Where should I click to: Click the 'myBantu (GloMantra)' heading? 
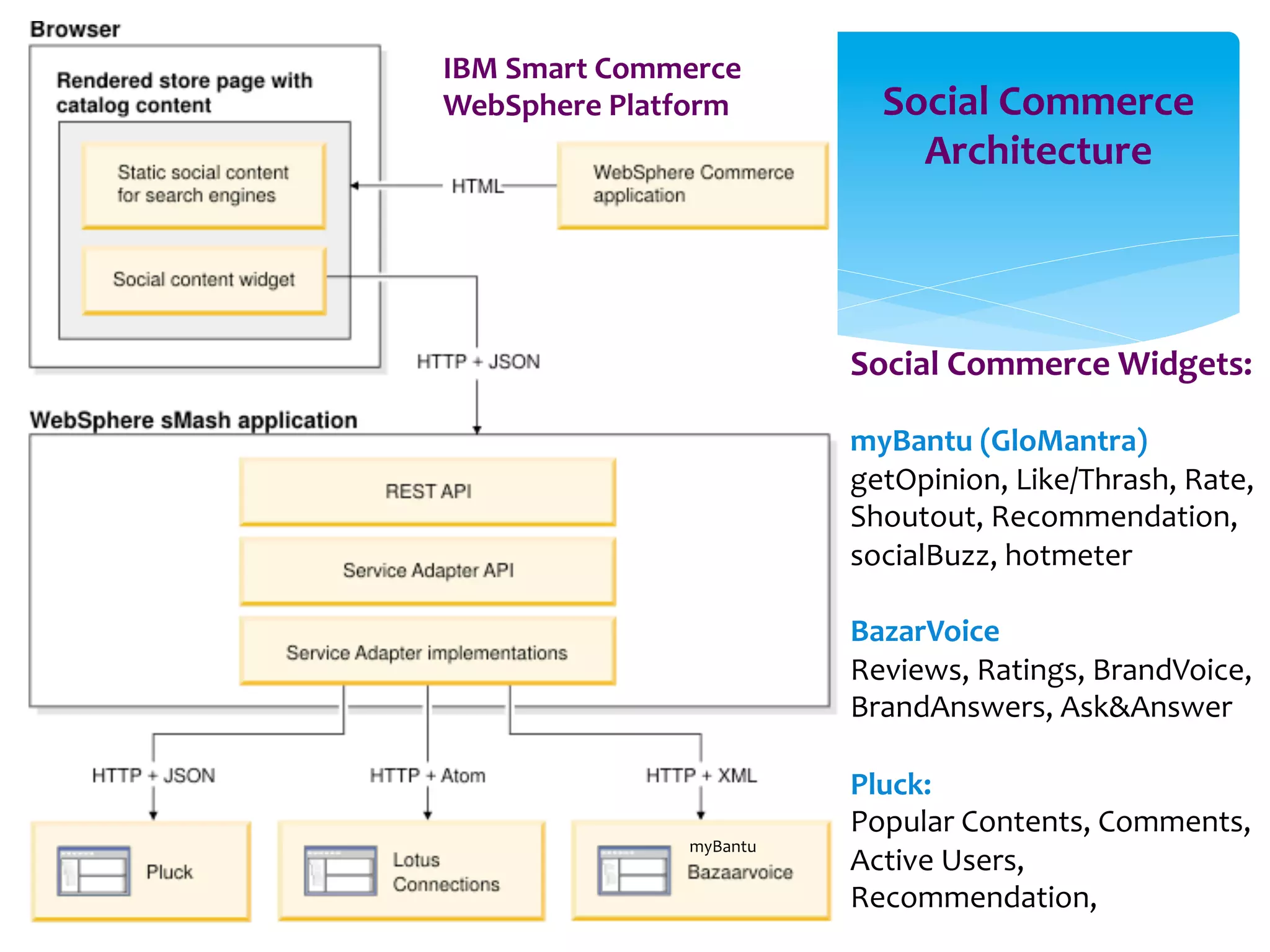(999, 441)
